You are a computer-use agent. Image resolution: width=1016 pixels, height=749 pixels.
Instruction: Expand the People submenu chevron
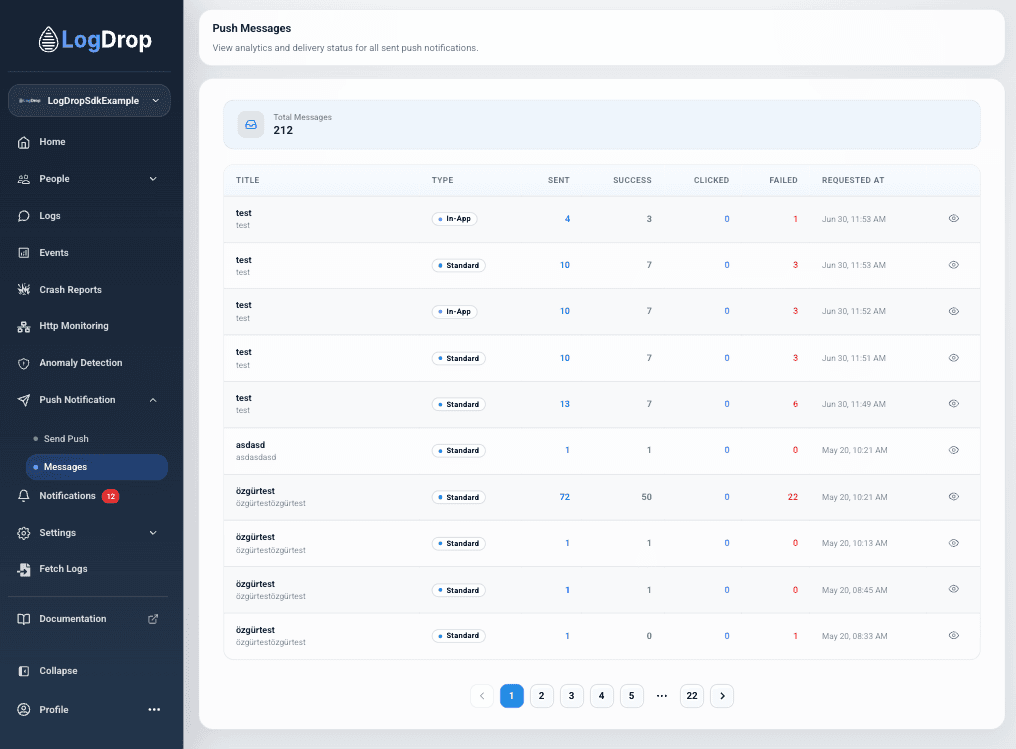click(x=153, y=179)
